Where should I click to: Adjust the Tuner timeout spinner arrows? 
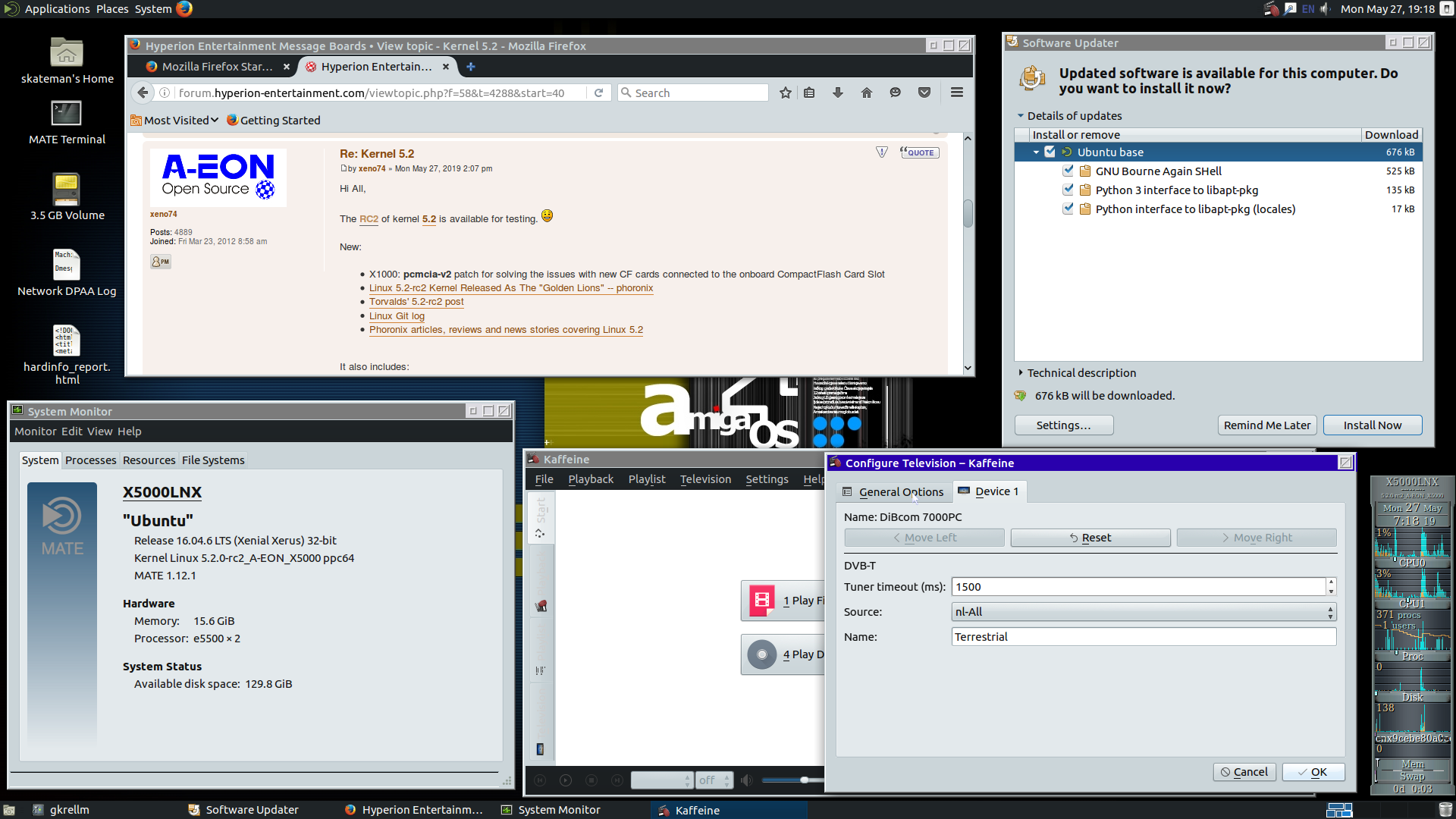point(1331,586)
